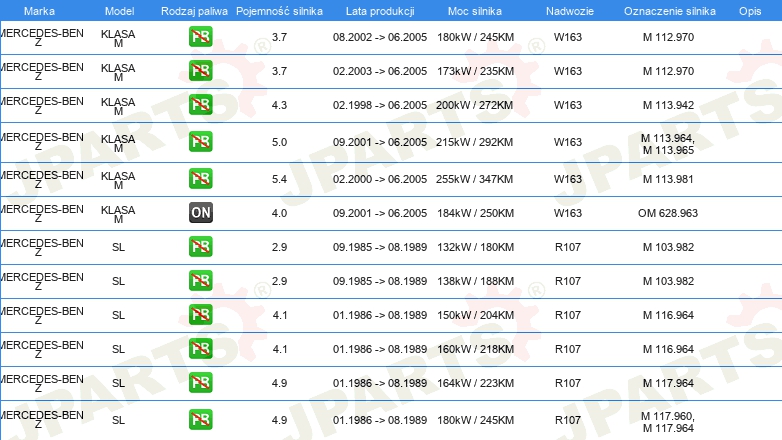Click engine capacity 4.0
The image size is (782, 440).
click(279, 213)
